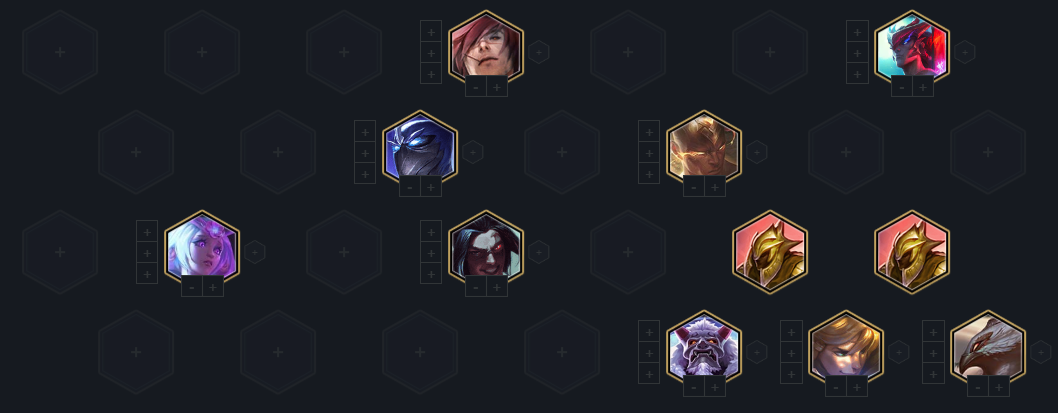Screen dimensions: 1058x413
Task: Raise star level of eagle champion
Action: click(999, 386)
